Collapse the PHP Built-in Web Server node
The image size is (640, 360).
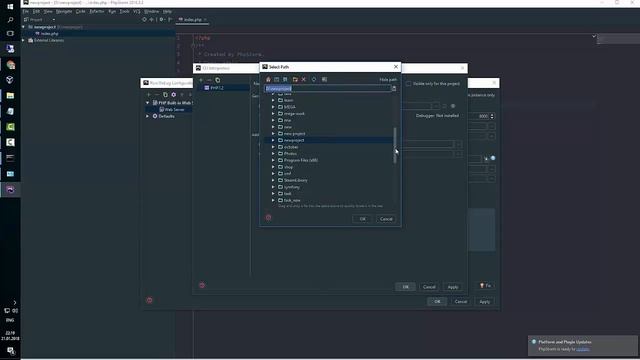coord(148,103)
